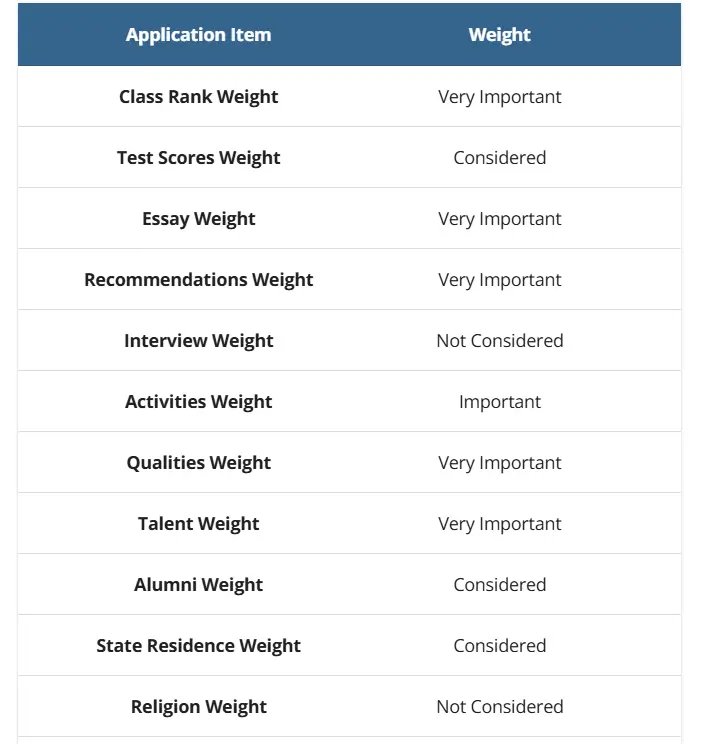Click Considered value in Alumni row

(x=499, y=585)
